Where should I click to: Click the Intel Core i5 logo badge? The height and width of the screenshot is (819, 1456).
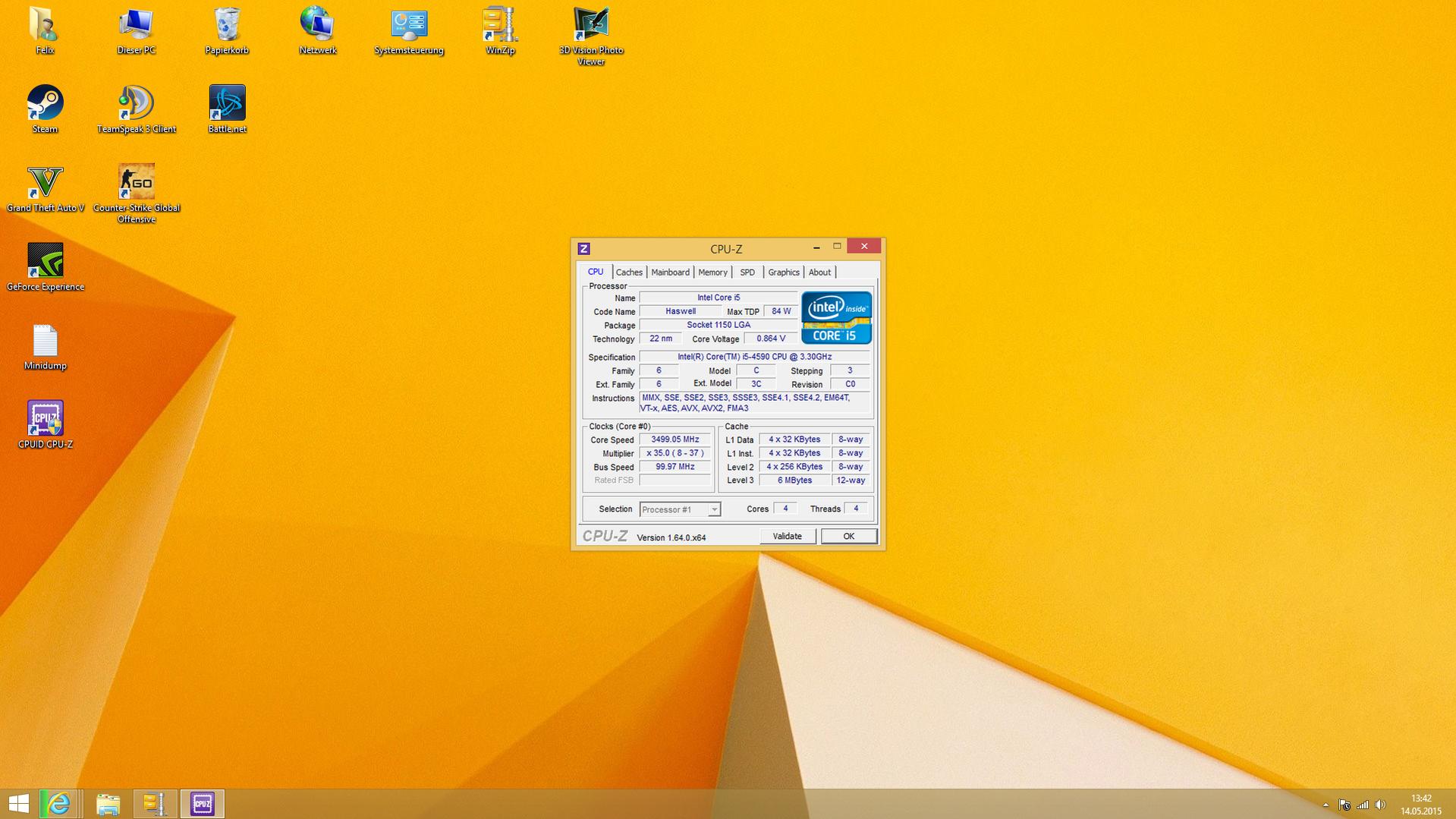click(x=836, y=318)
